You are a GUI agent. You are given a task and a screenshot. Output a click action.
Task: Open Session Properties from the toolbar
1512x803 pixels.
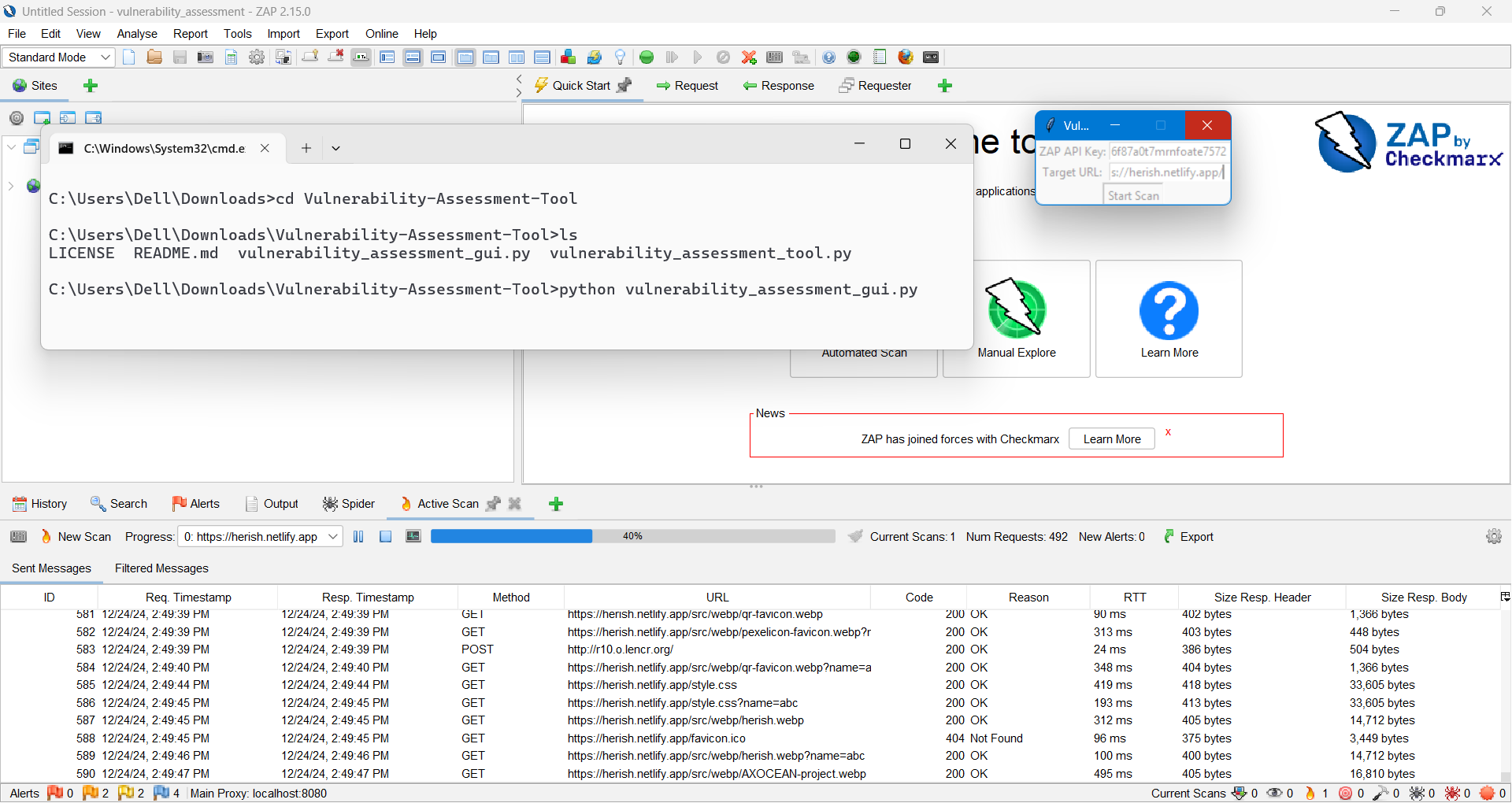[231, 57]
